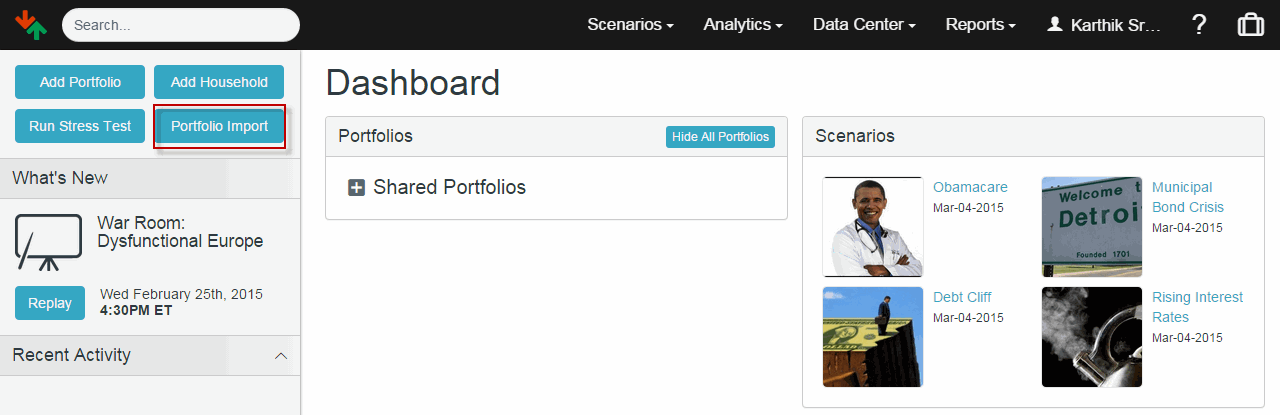Screen dimensions: 1280x415
Task: Expand Shared Portfolios with plus icon
Action: pos(356,188)
